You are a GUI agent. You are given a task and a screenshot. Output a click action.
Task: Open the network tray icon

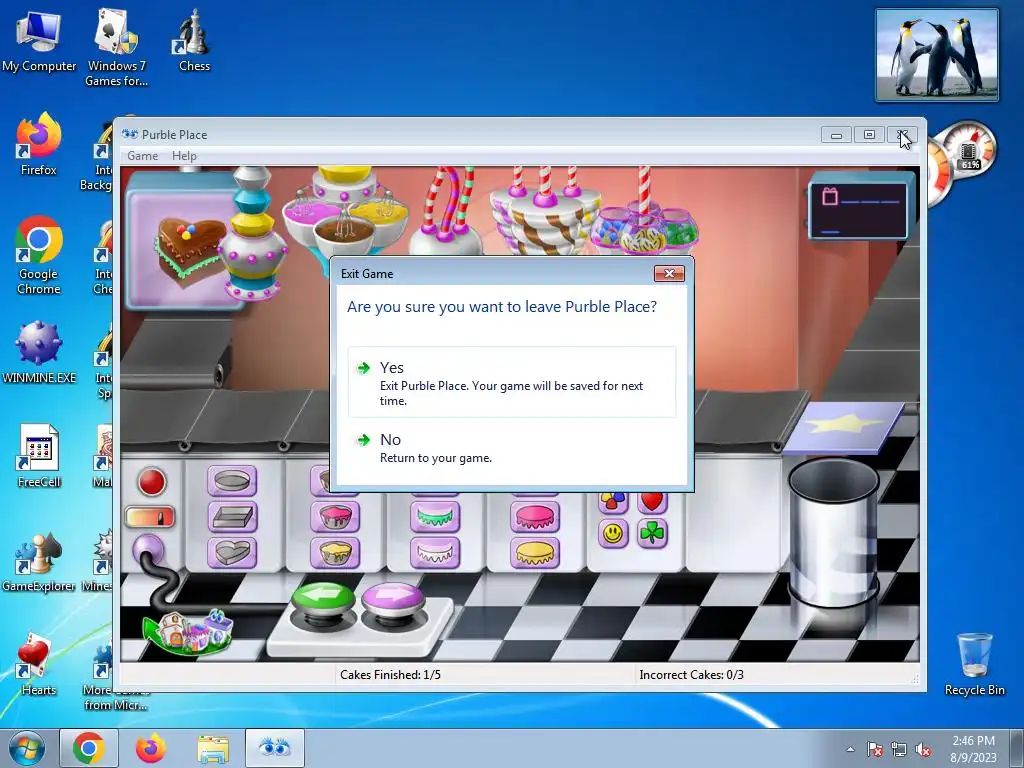pyautogui.click(x=899, y=750)
